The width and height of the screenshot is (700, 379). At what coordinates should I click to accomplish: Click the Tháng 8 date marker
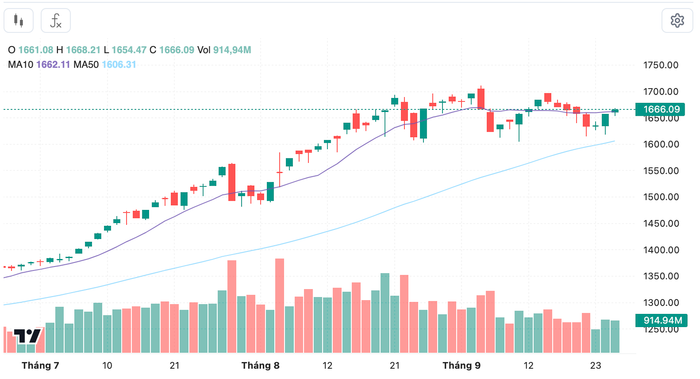coord(260,366)
